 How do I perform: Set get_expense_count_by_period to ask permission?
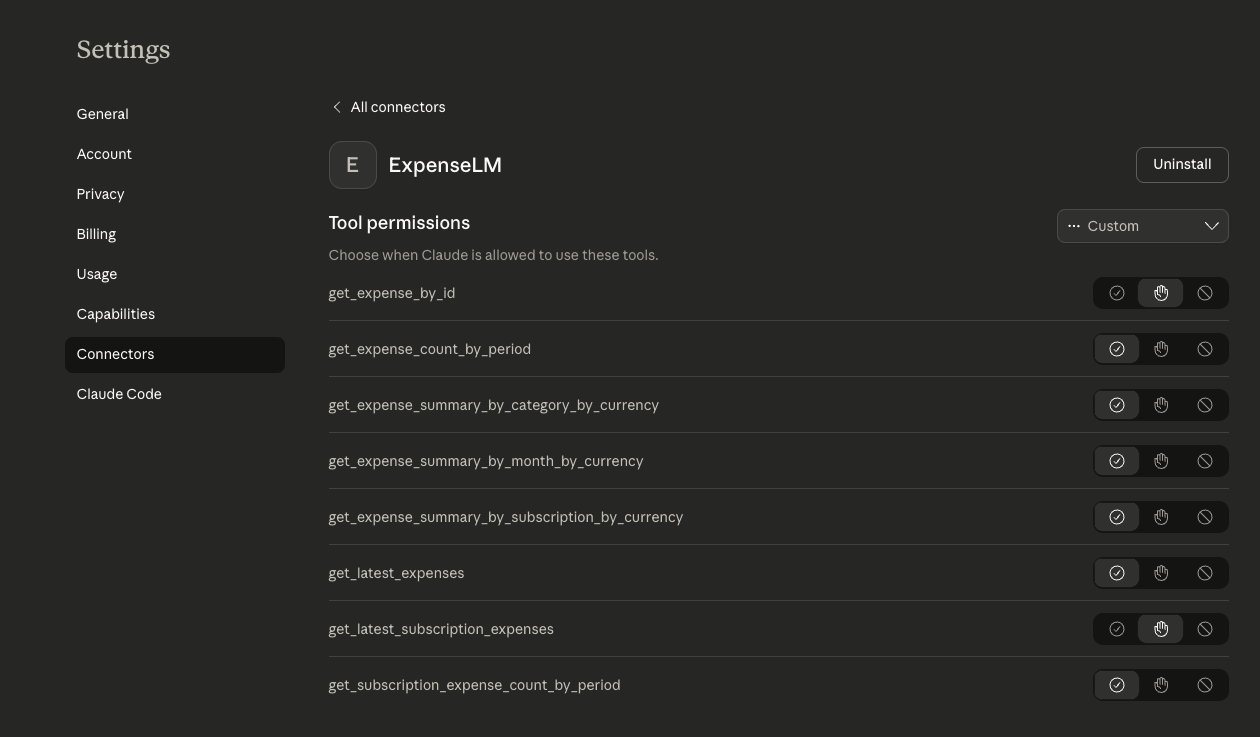click(x=1161, y=349)
